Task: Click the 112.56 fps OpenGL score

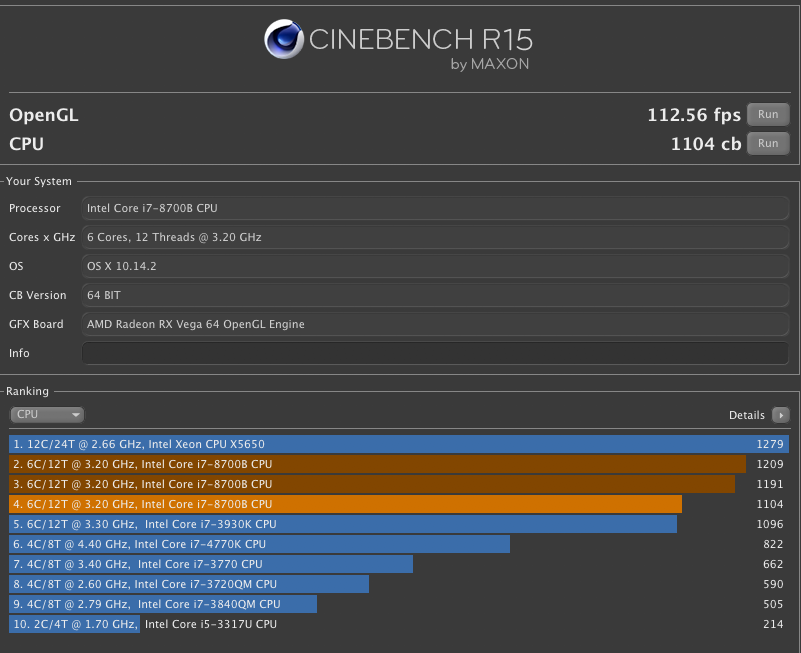Action: [694, 115]
